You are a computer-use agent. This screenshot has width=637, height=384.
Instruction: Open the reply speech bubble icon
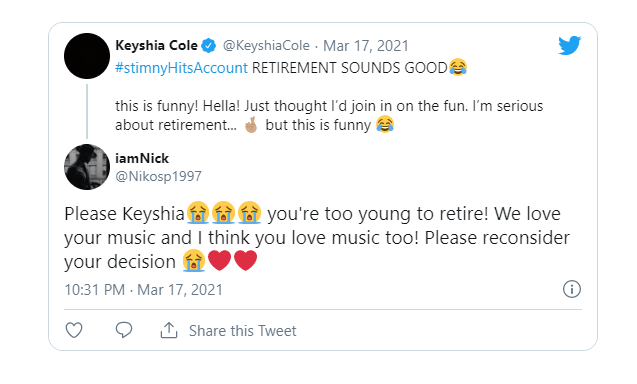(x=124, y=330)
